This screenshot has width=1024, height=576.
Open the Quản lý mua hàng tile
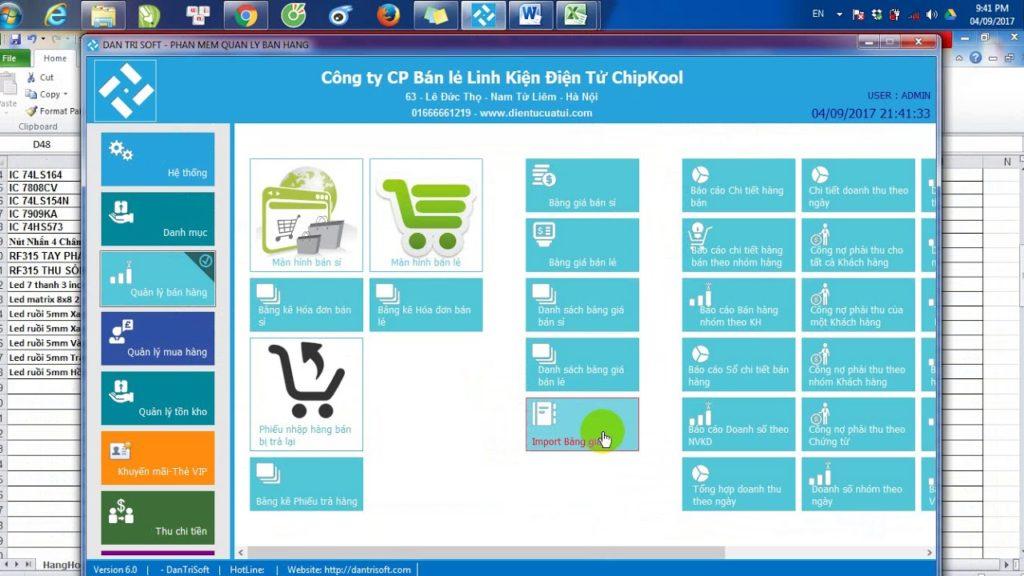tap(157, 338)
